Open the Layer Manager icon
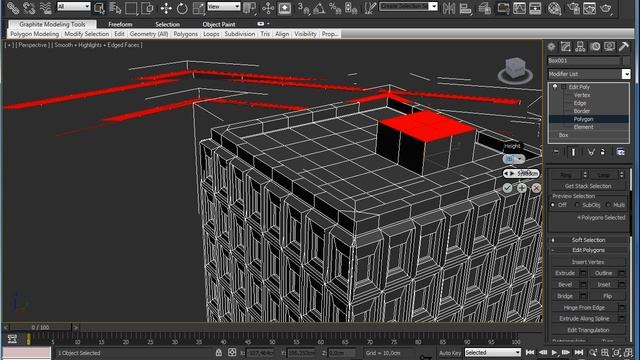 (x=484, y=7)
